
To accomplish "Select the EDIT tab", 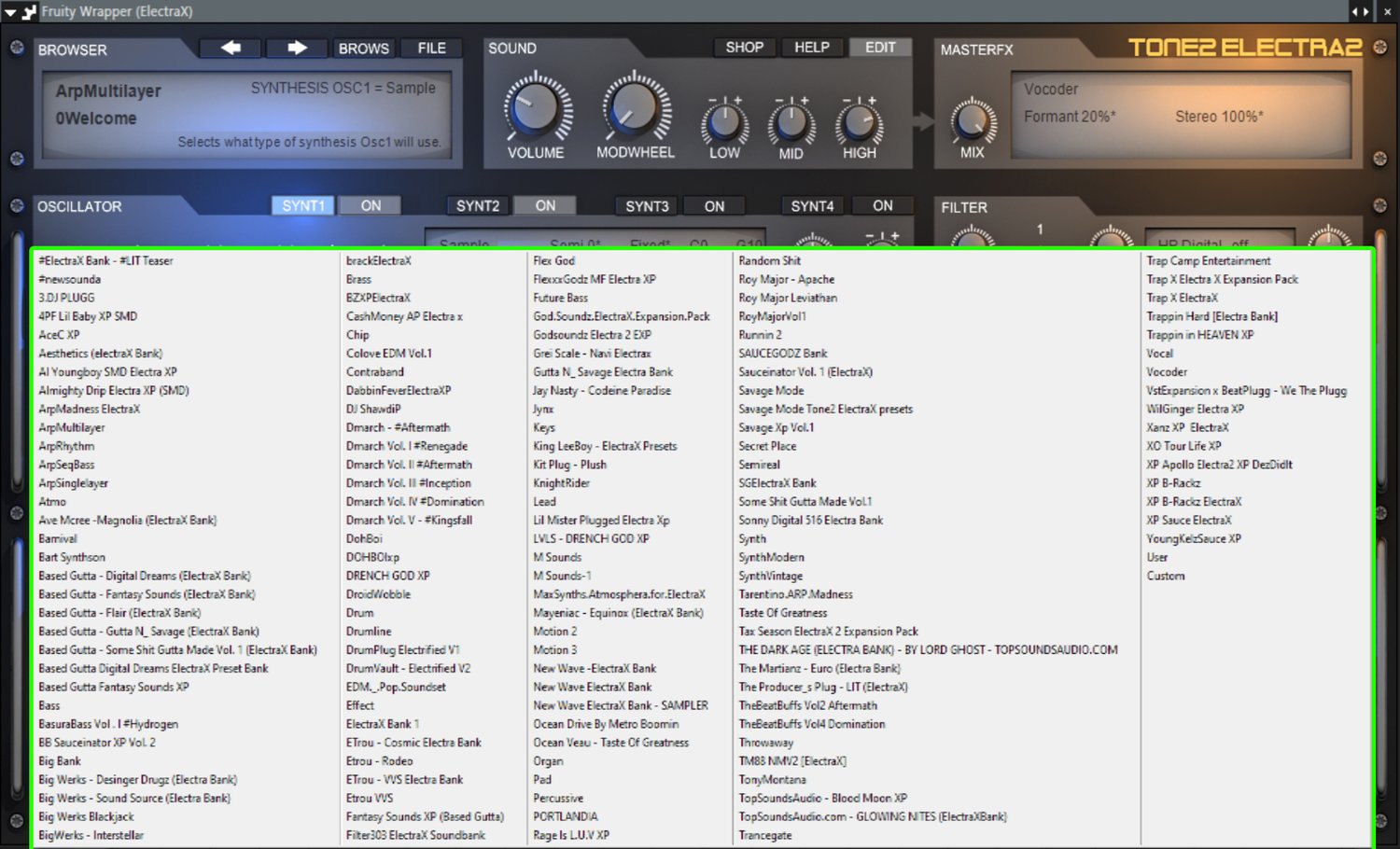I will click(x=880, y=47).
